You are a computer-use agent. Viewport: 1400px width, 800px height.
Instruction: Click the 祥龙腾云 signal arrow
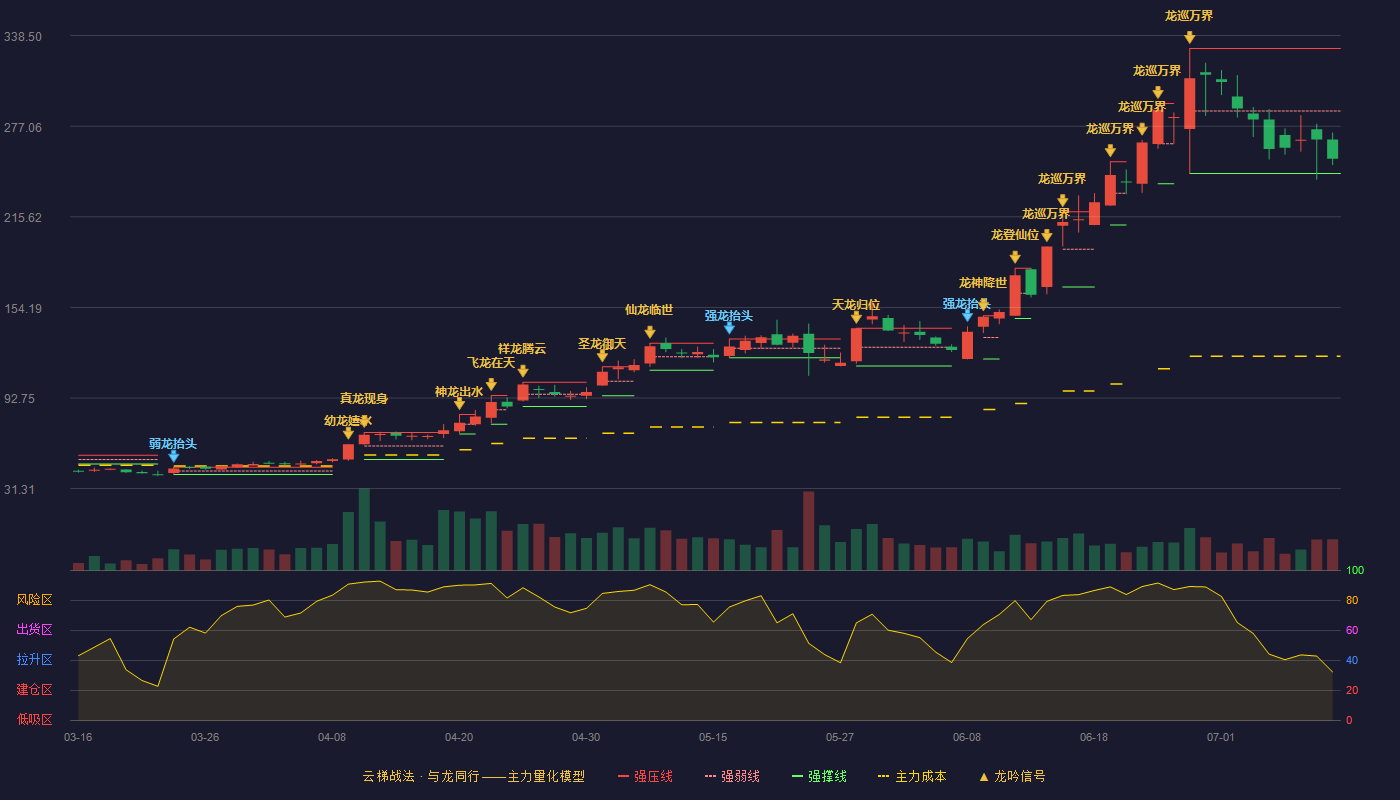523,371
